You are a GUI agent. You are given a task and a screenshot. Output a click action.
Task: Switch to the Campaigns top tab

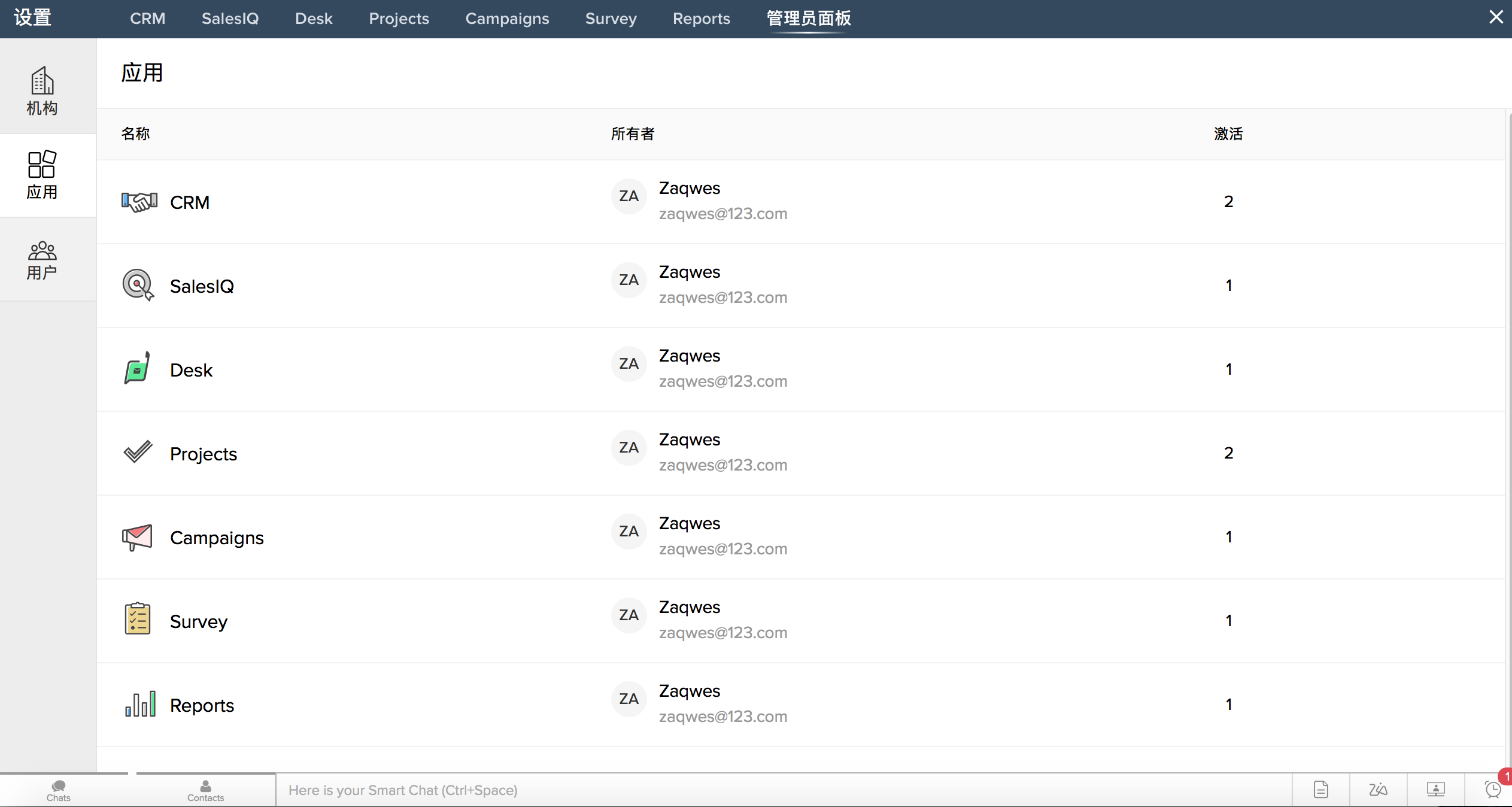point(507,19)
